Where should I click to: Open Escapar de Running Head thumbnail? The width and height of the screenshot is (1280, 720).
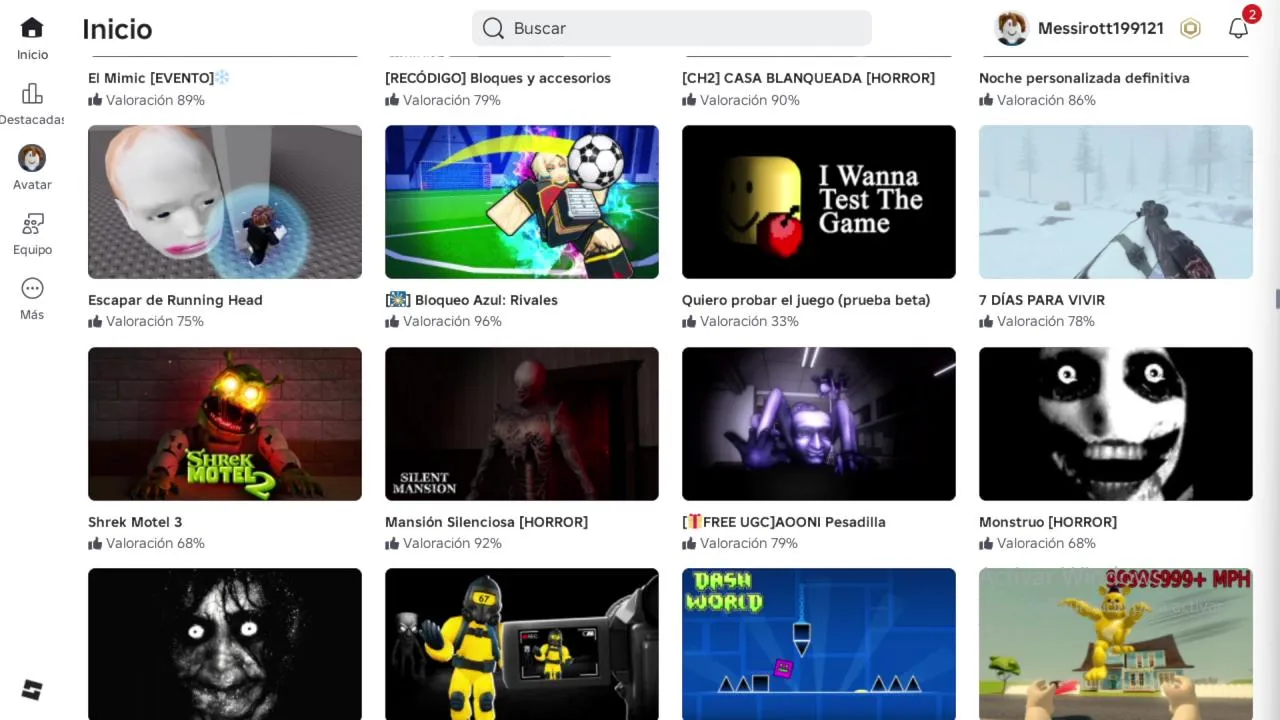pyautogui.click(x=225, y=202)
